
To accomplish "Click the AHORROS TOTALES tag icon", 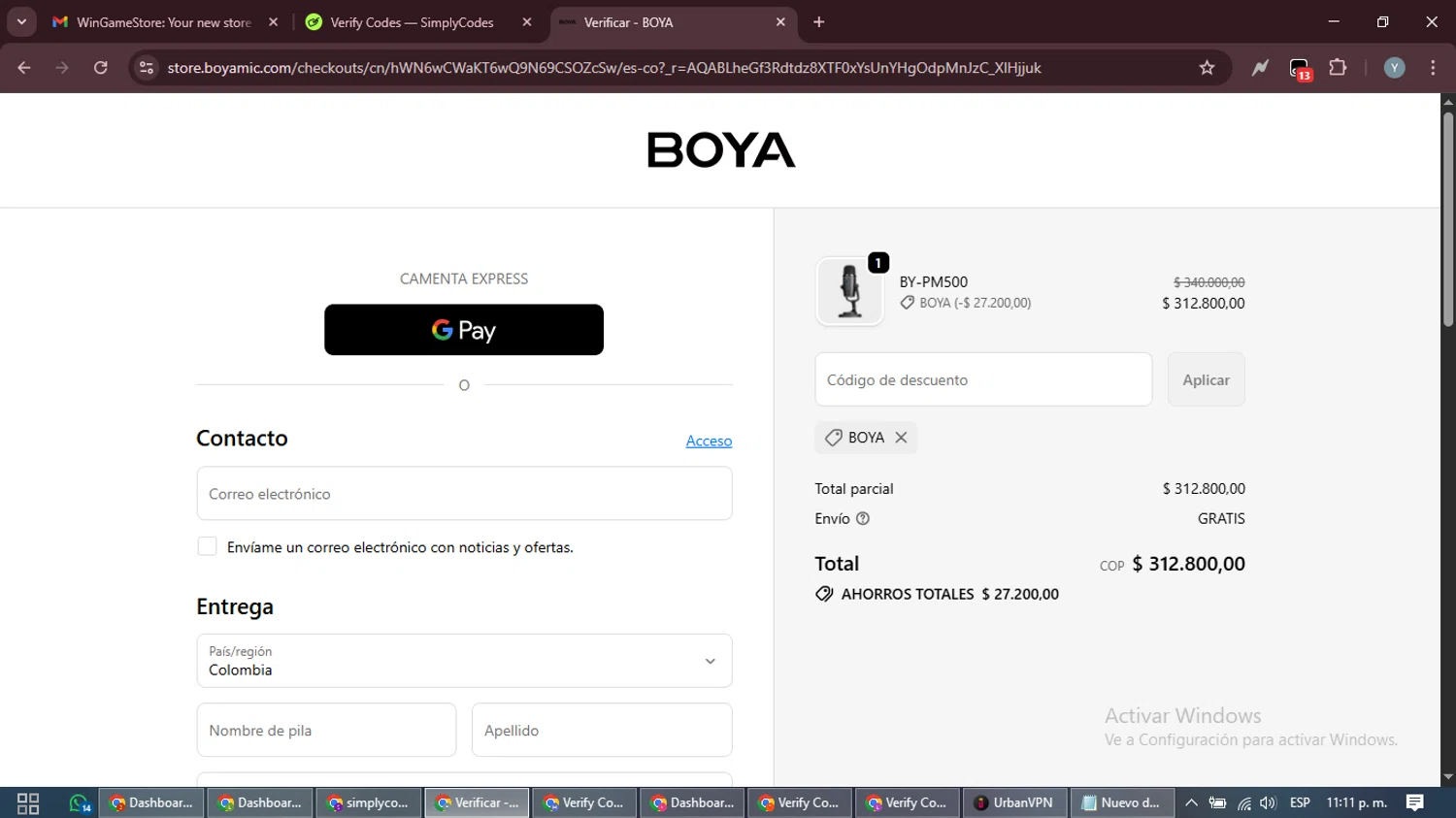I will click(x=824, y=594).
